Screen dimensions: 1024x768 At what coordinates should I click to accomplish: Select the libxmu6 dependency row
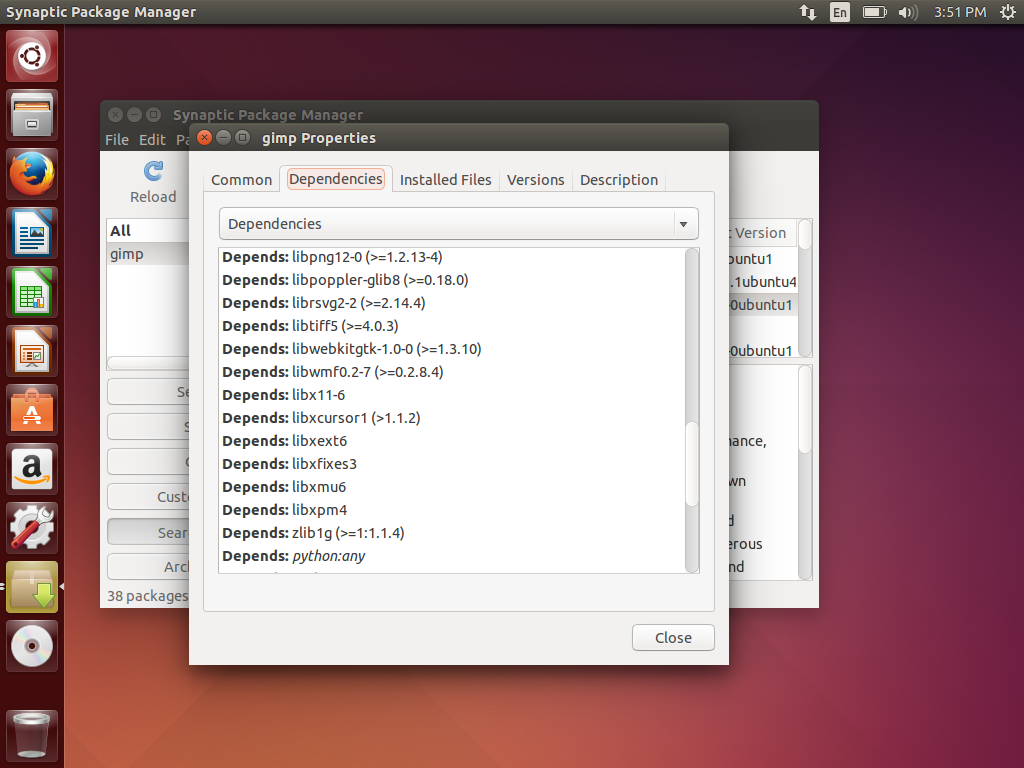[452, 487]
